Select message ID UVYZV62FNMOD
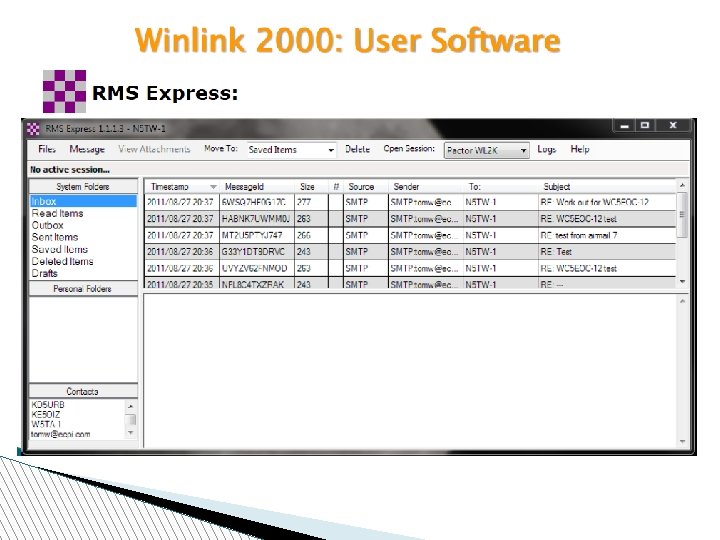This screenshot has width=720, height=540. click(254, 268)
